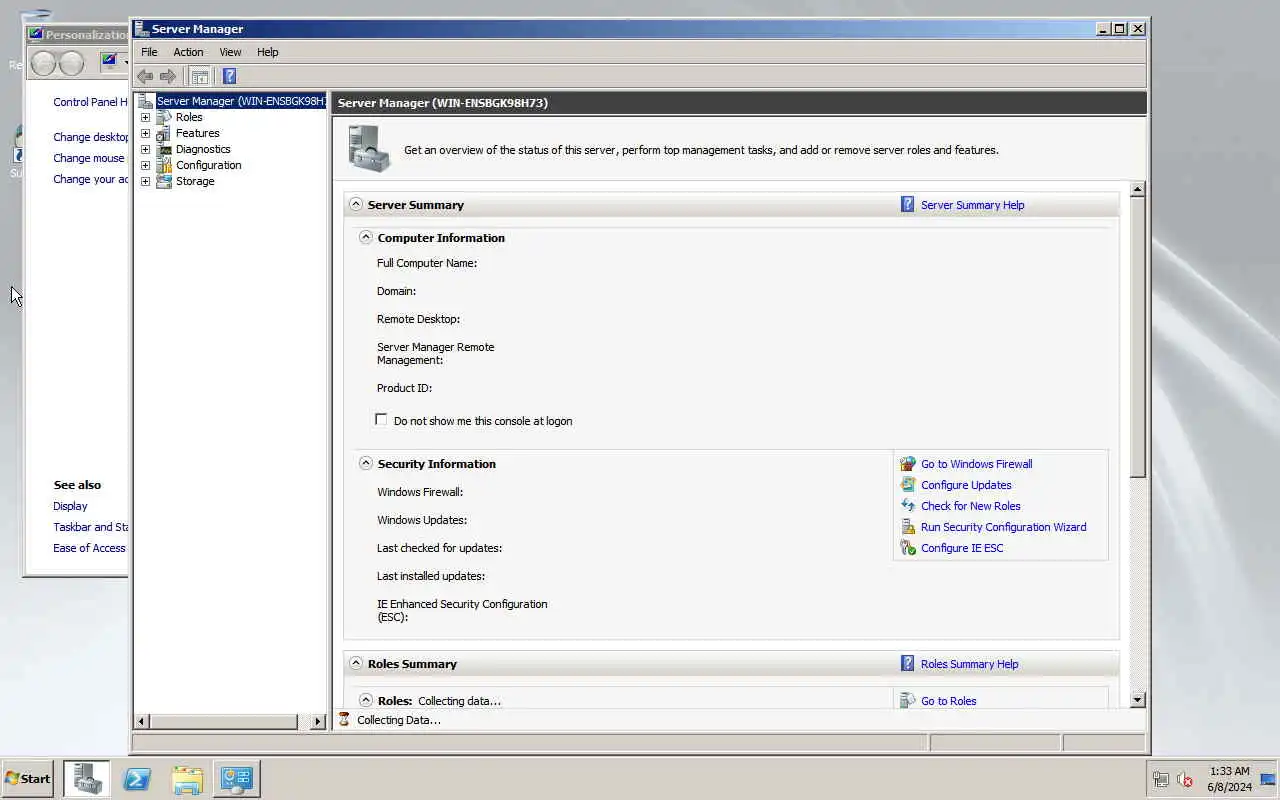1280x800 pixels.
Task: Expand the Storage tree node
Action: pyautogui.click(x=145, y=181)
